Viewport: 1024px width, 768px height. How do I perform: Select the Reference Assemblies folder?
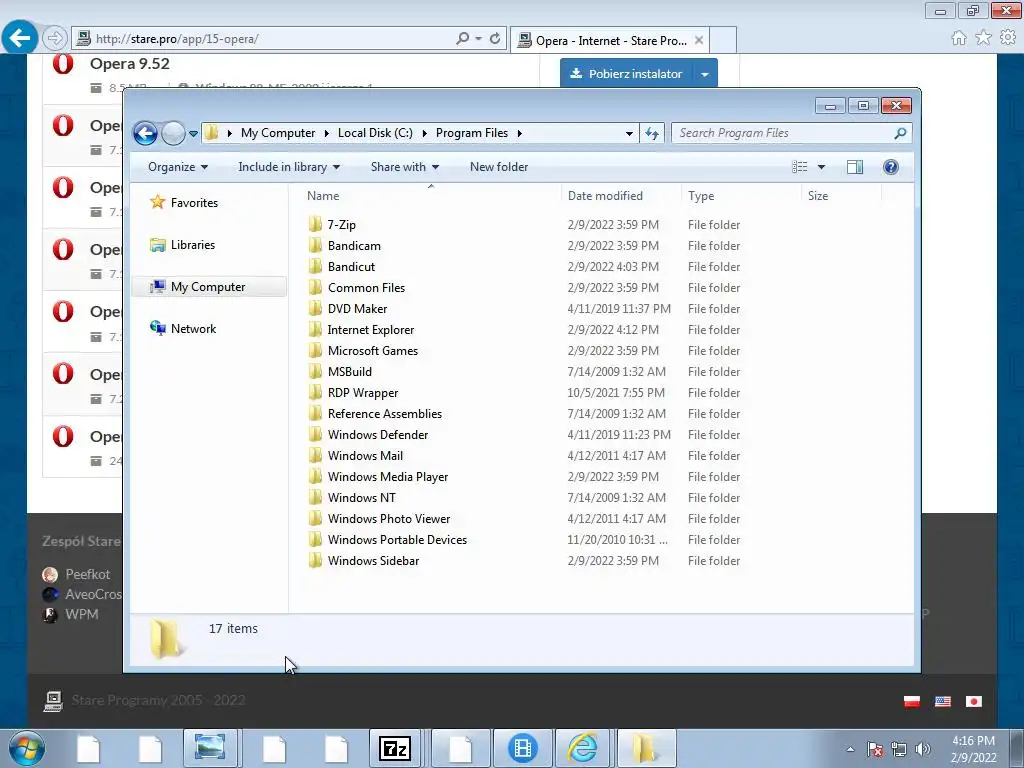(385, 414)
